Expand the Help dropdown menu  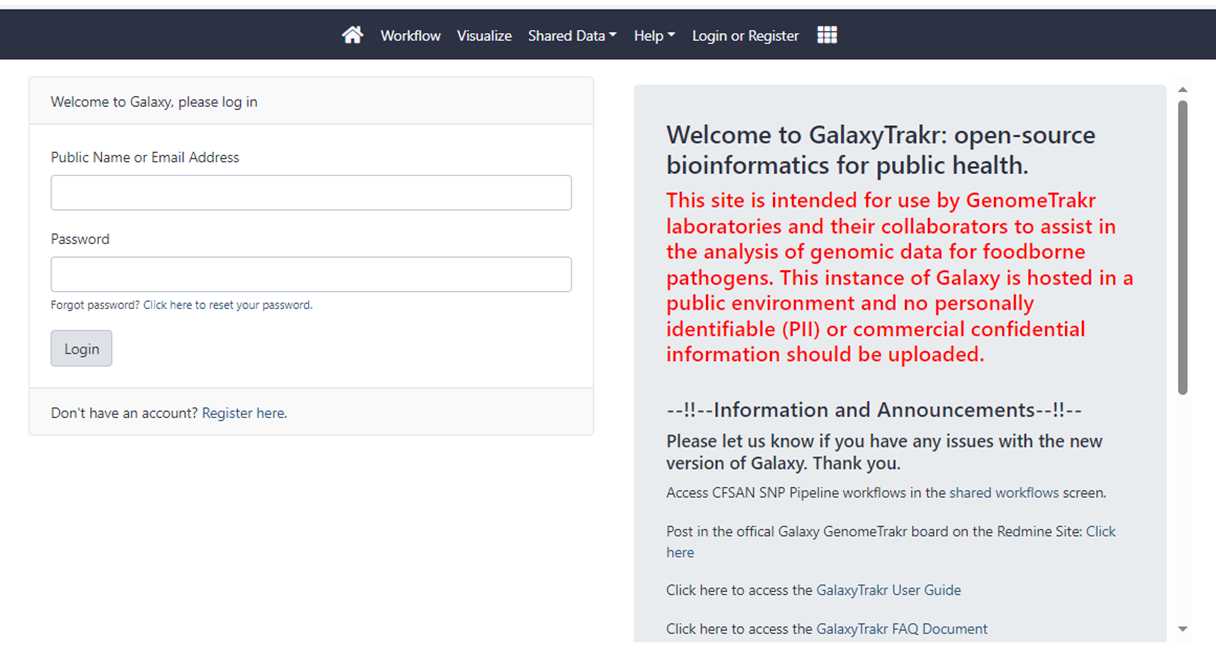coord(655,35)
